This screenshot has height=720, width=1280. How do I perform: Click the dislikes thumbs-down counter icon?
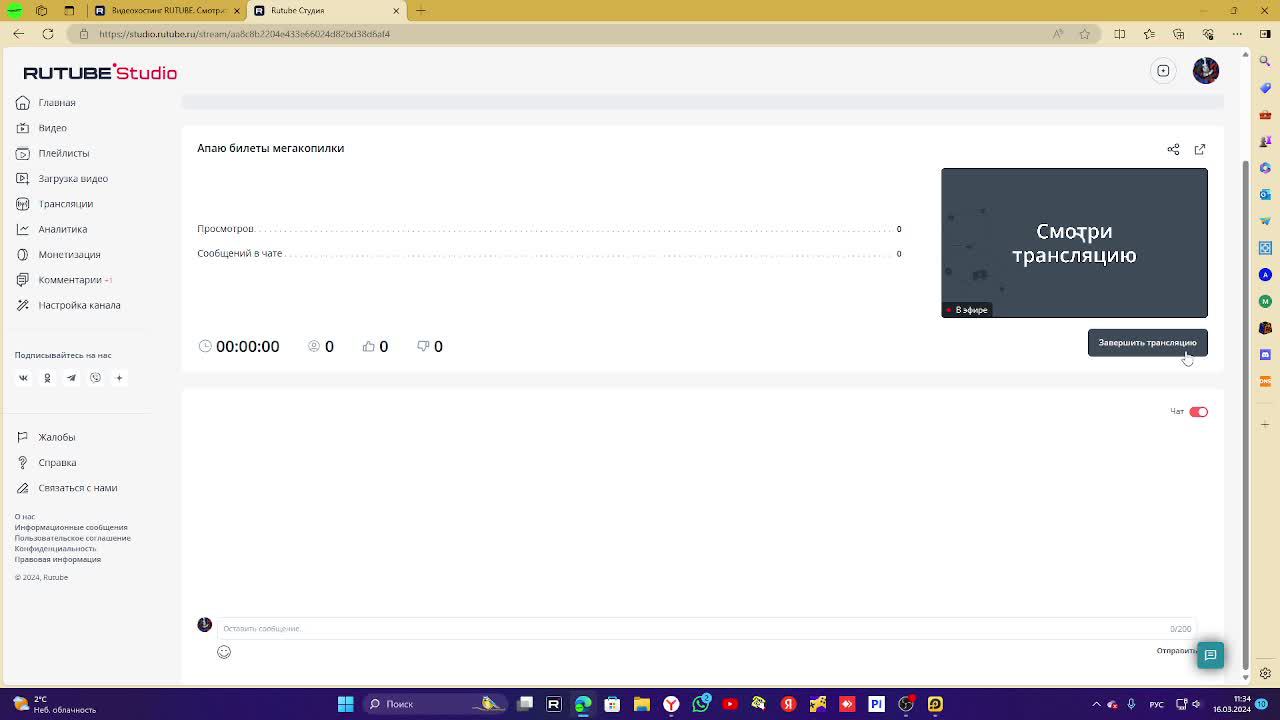tap(423, 346)
